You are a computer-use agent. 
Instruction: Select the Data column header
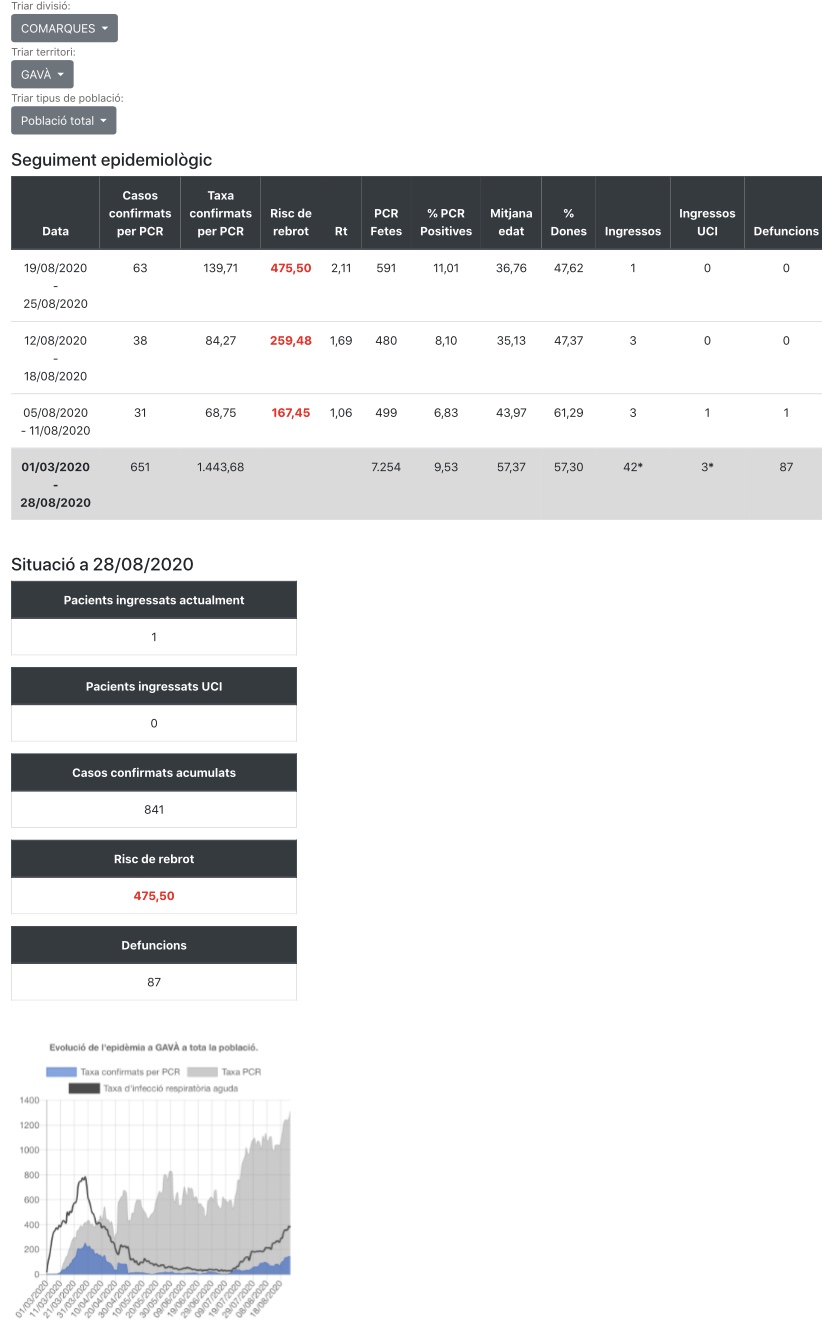tap(56, 231)
